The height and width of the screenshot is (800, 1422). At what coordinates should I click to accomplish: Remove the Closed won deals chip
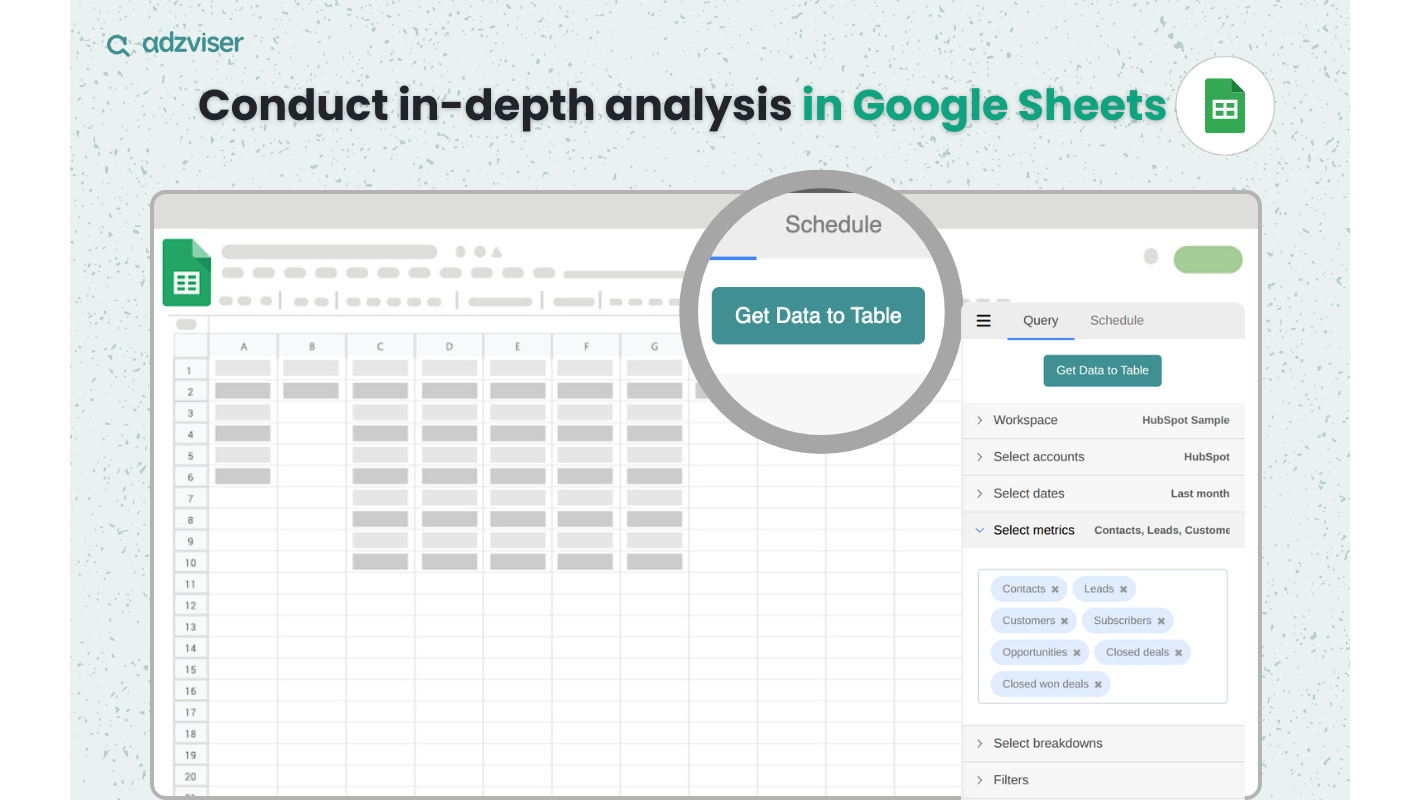1098,685
